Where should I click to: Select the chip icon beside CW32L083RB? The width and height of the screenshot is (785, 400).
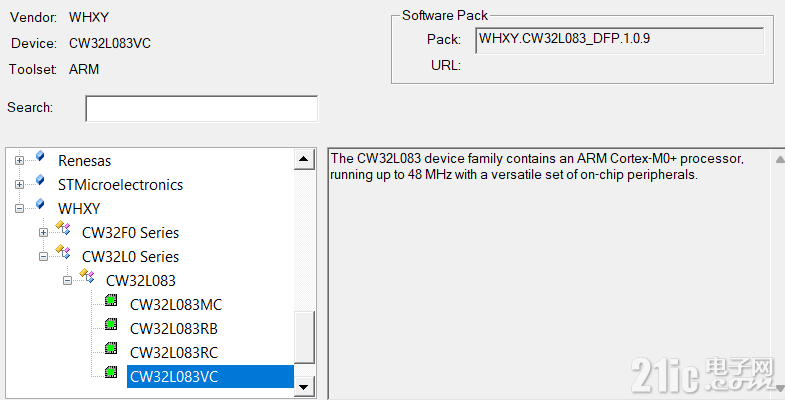click(111, 324)
